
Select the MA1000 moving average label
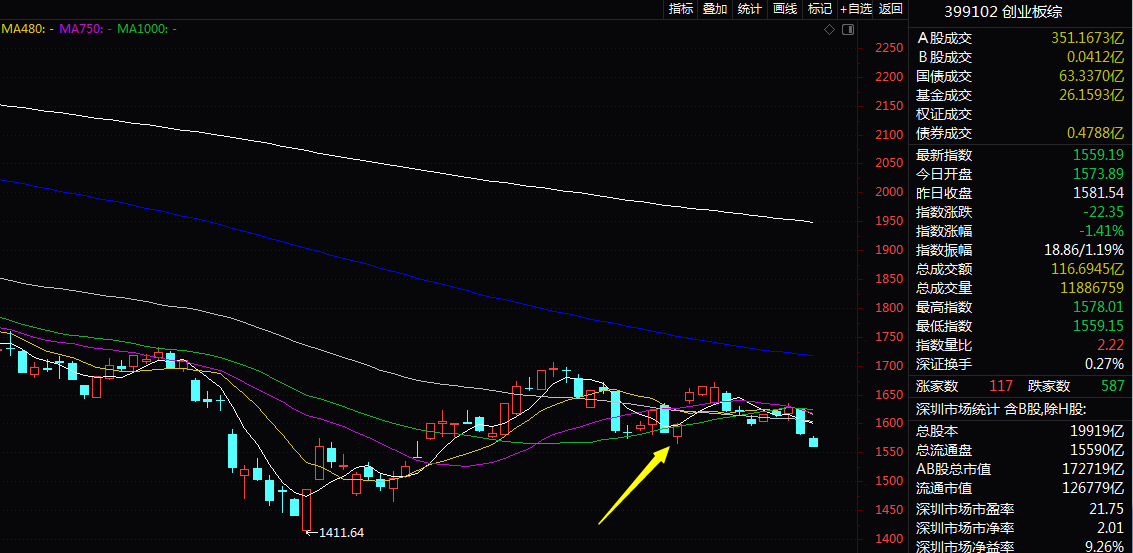coord(147,29)
